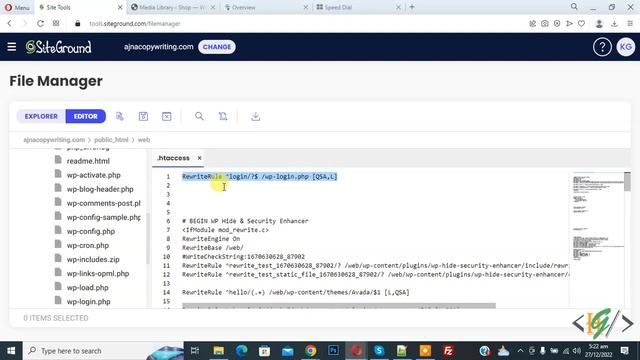Viewport: 640px width, 360px height.
Task: Click the file tree scrollbar
Action: (x=148, y=239)
